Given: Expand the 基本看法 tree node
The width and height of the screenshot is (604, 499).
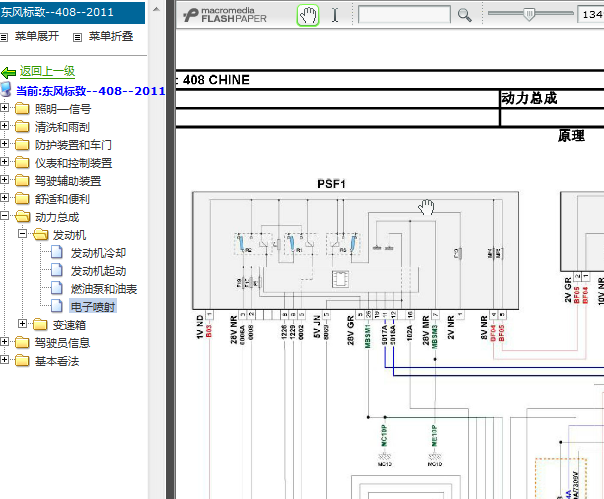Looking at the screenshot, I should 4,360.
